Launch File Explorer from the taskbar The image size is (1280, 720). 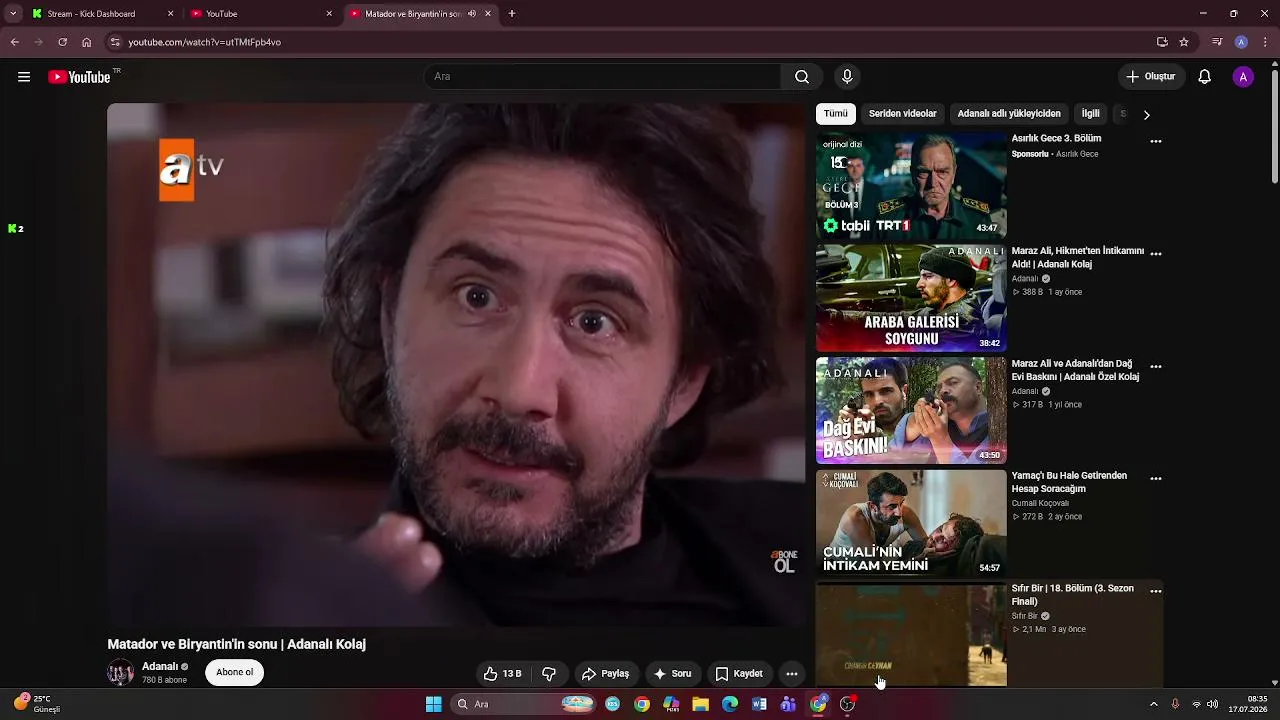(701, 704)
